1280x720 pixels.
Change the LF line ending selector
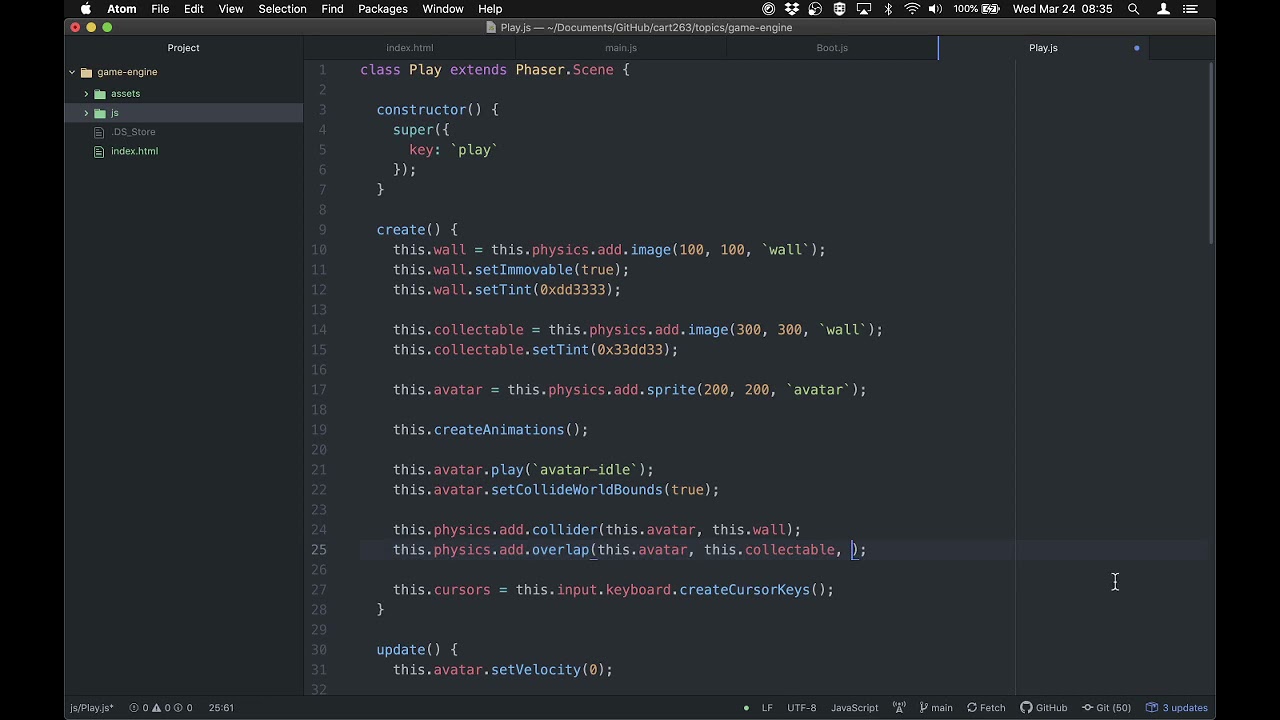(767, 708)
